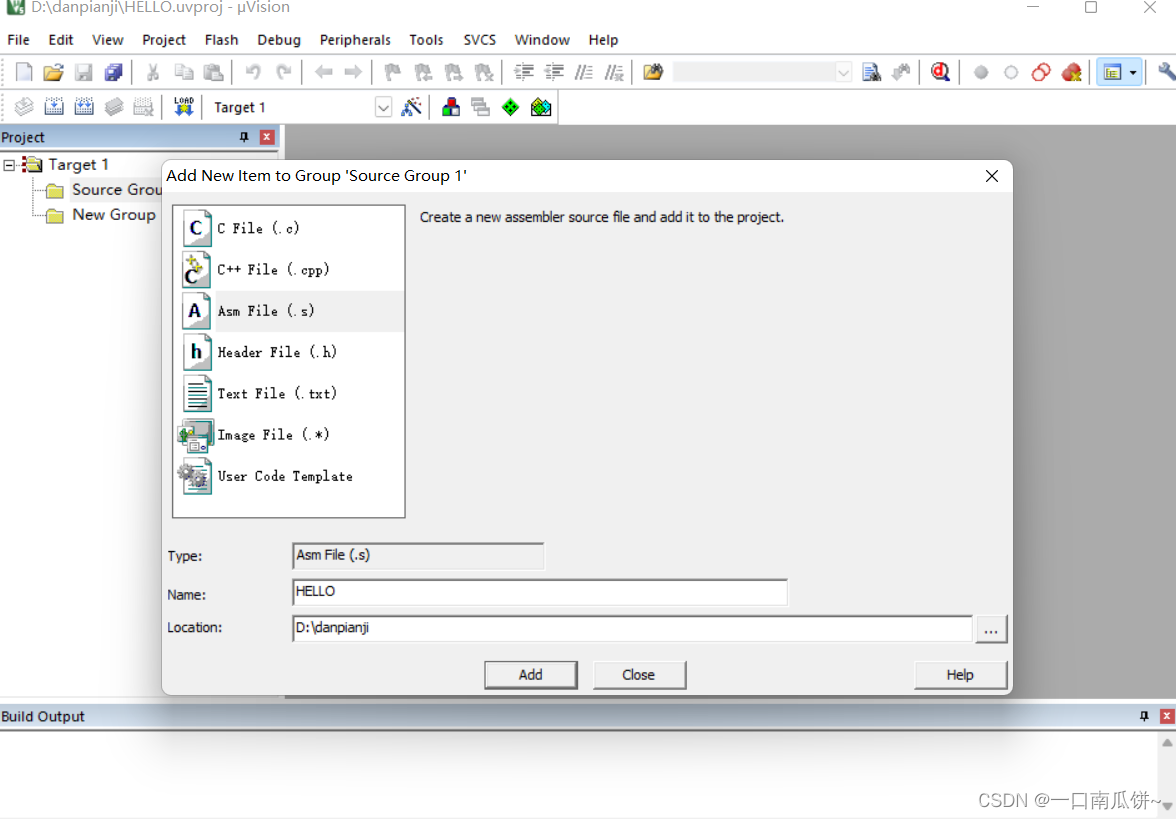
Task: Open the find text combo box dropdown
Action: (844, 73)
